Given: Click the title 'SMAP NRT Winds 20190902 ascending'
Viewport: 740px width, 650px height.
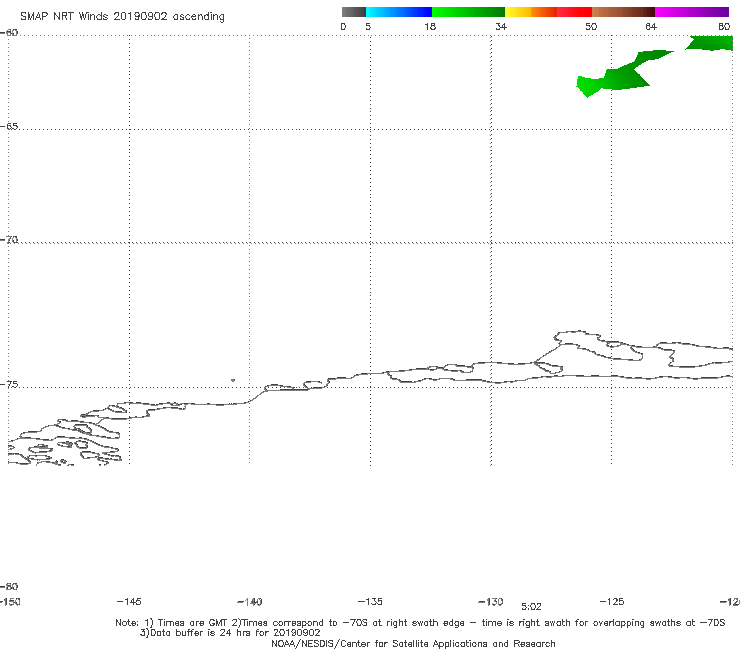Looking at the screenshot, I should (122, 17).
